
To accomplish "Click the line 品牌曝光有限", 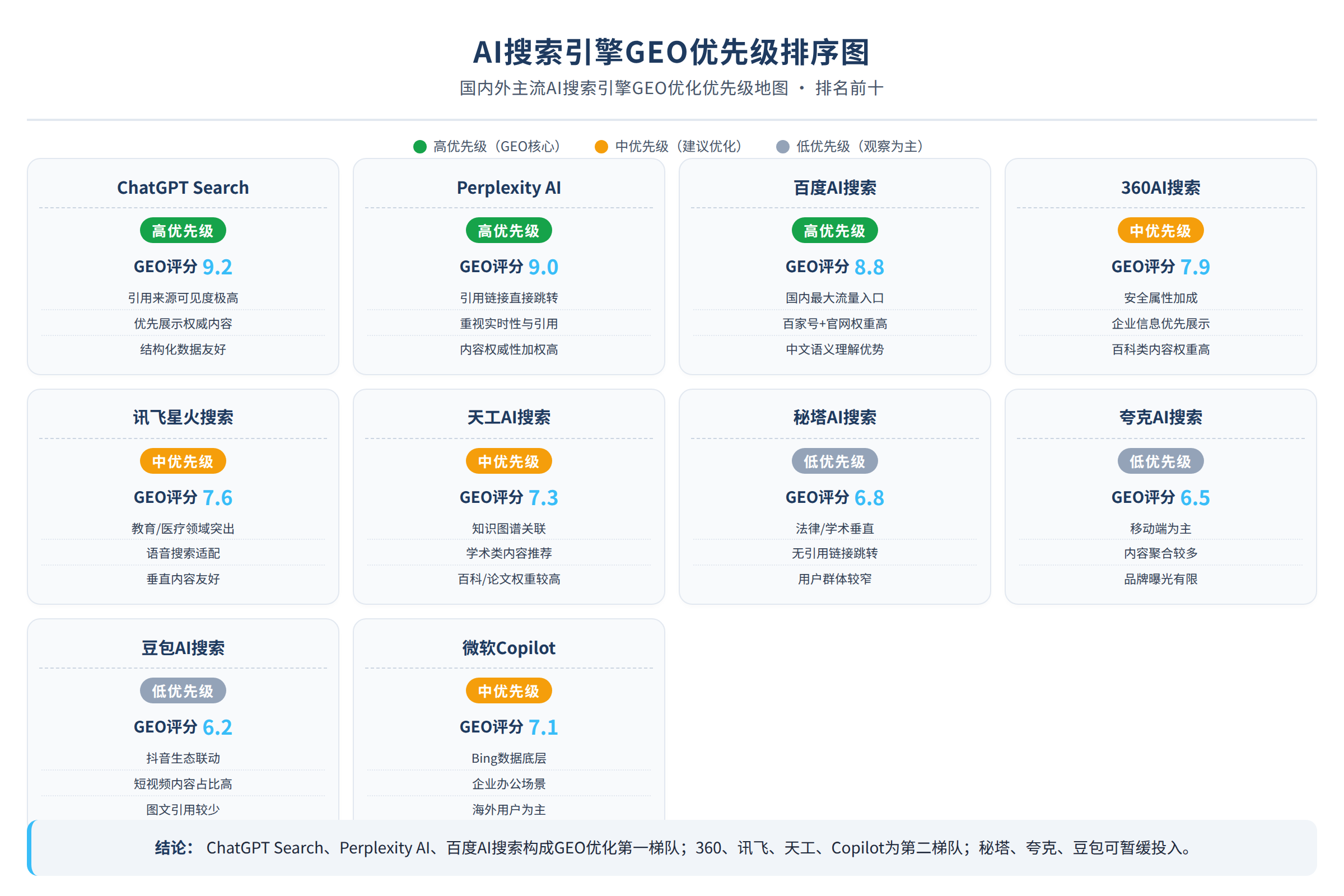I will (x=1160, y=579).
